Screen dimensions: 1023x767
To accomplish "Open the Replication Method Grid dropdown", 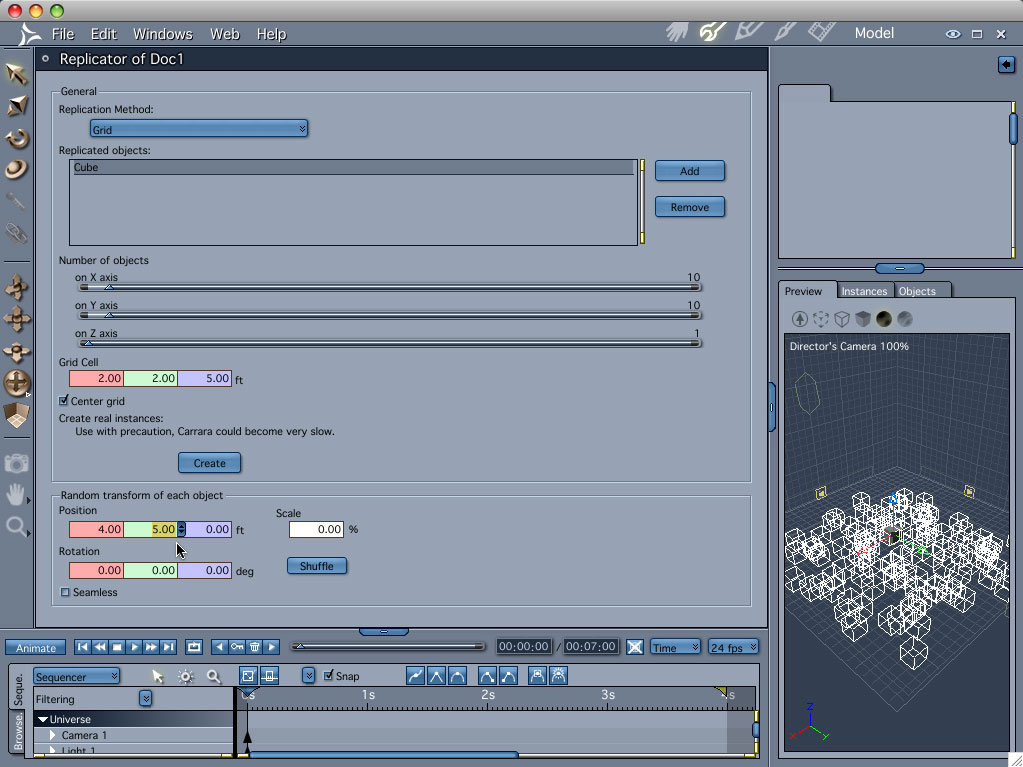I will (198, 129).
